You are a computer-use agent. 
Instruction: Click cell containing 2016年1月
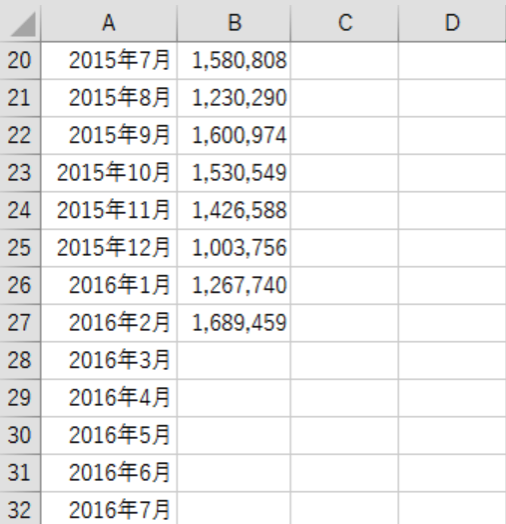[109, 285]
